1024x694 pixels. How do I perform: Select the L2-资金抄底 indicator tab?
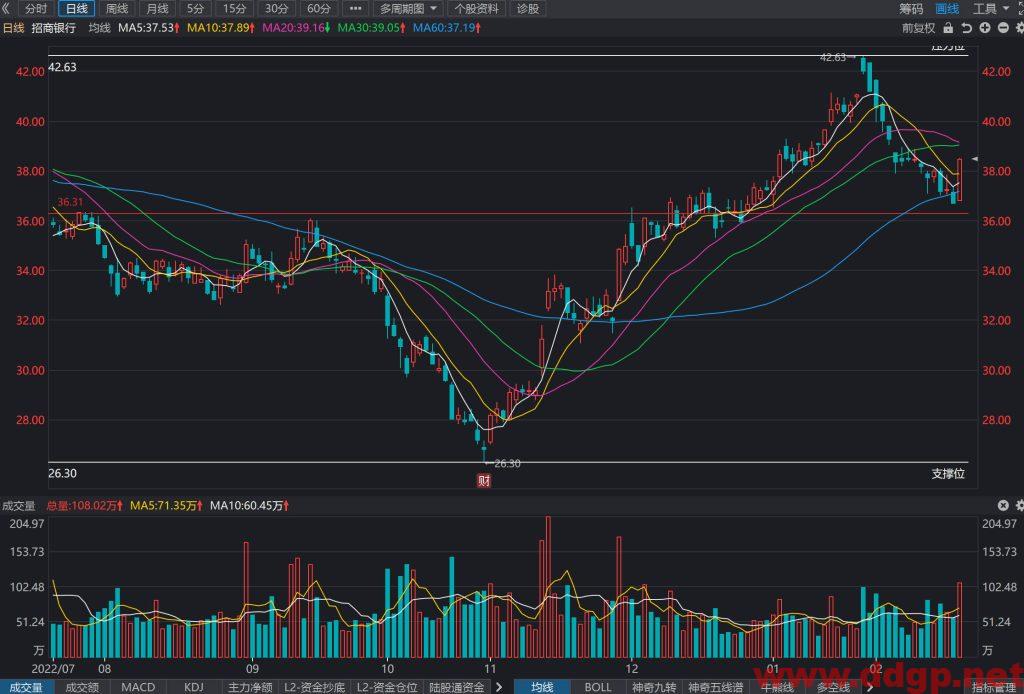[x=314, y=687]
